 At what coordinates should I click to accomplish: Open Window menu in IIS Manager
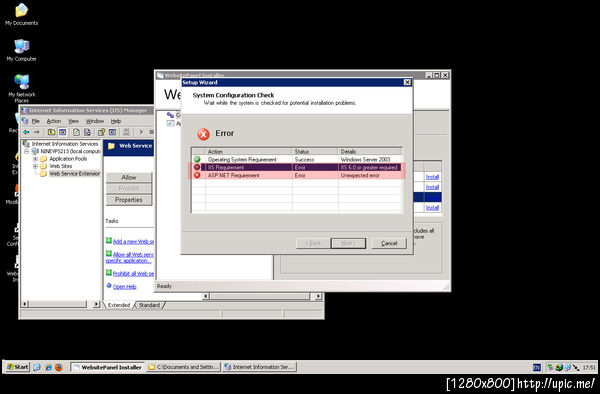tap(95, 121)
